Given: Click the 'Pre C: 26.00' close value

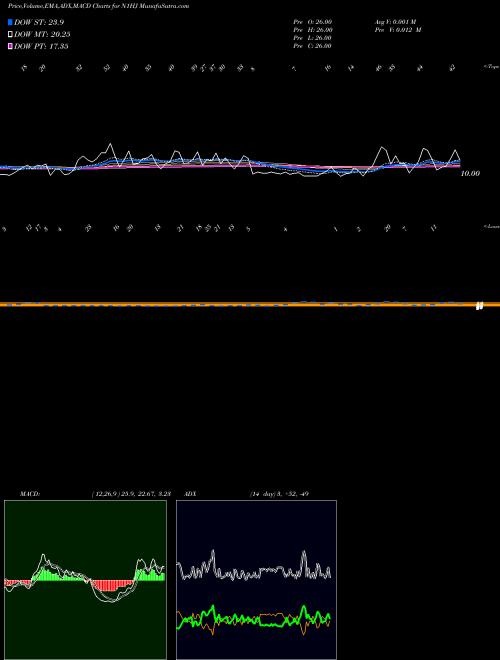Looking at the screenshot, I should click(313, 46).
